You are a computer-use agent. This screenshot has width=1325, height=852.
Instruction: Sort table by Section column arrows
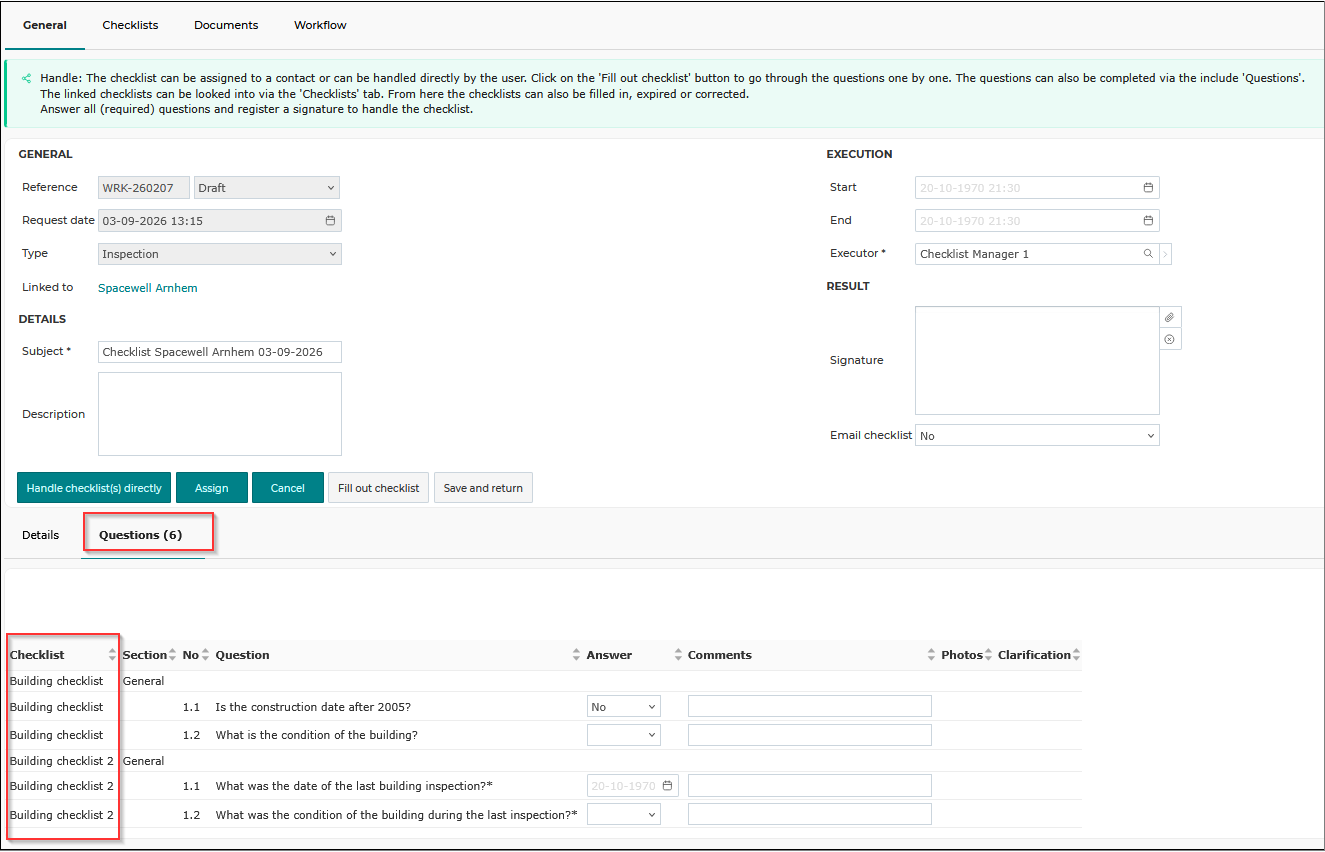(x=172, y=655)
